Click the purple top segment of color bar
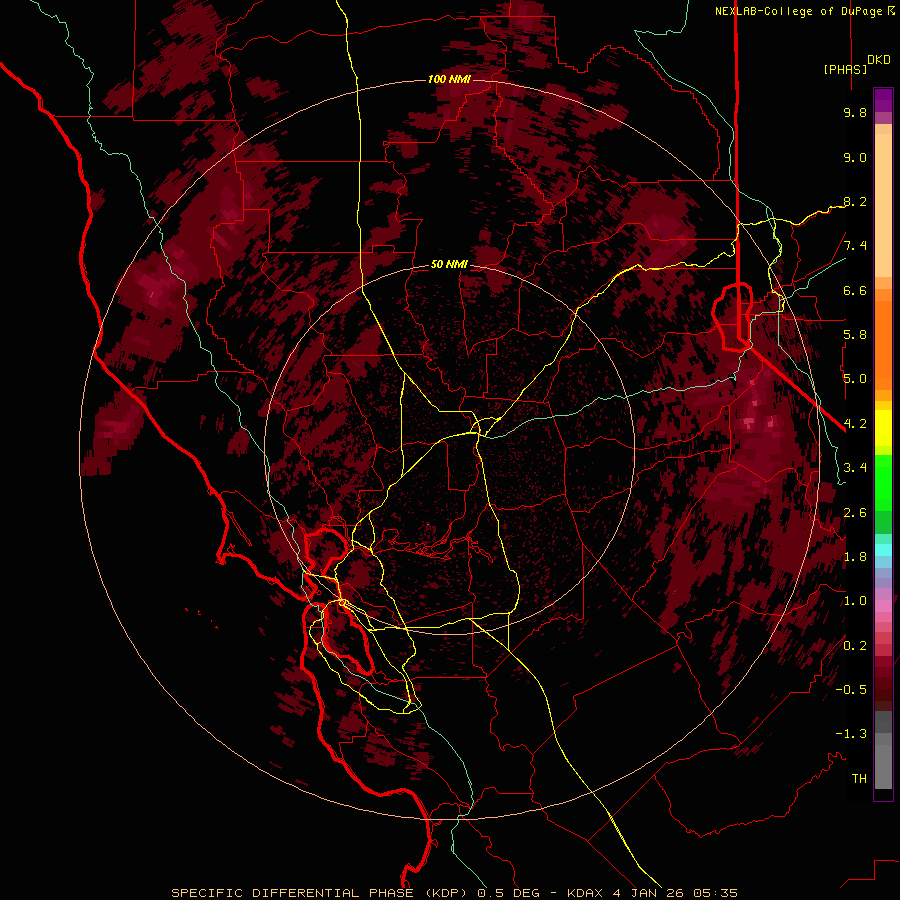The image size is (900, 900). click(x=883, y=100)
